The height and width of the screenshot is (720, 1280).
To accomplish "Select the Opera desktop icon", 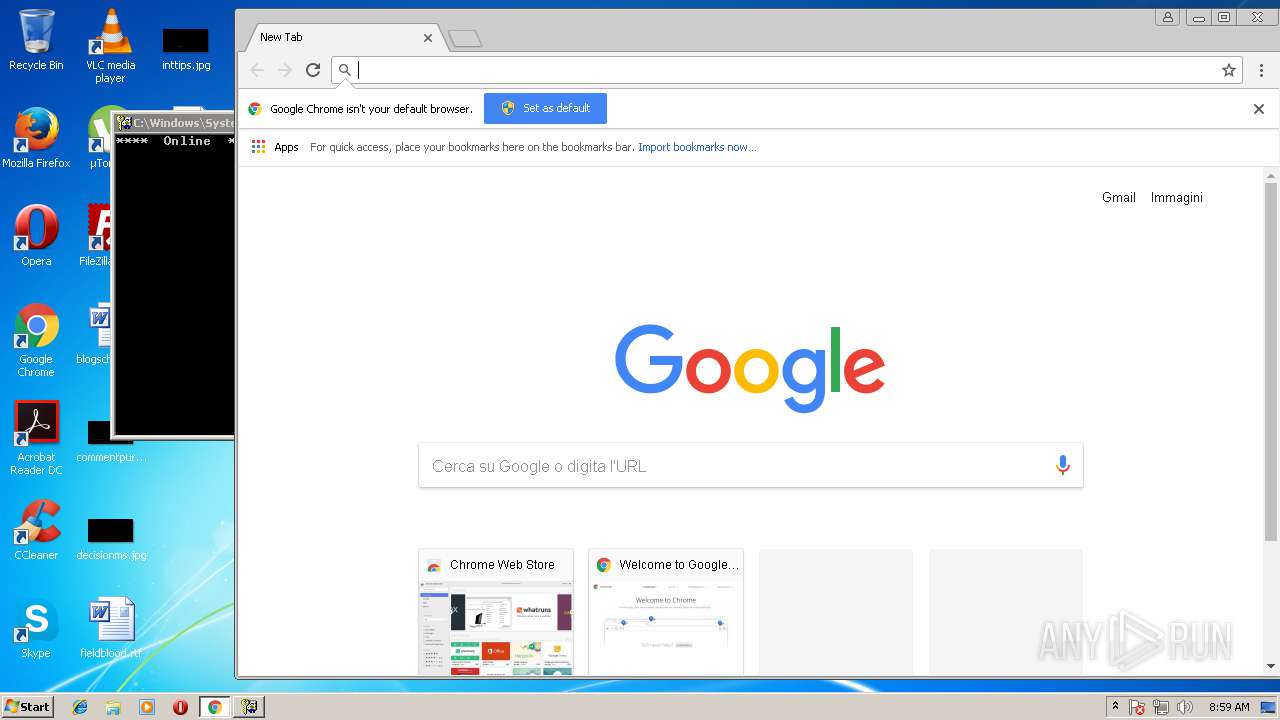I will [x=36, y=236].
